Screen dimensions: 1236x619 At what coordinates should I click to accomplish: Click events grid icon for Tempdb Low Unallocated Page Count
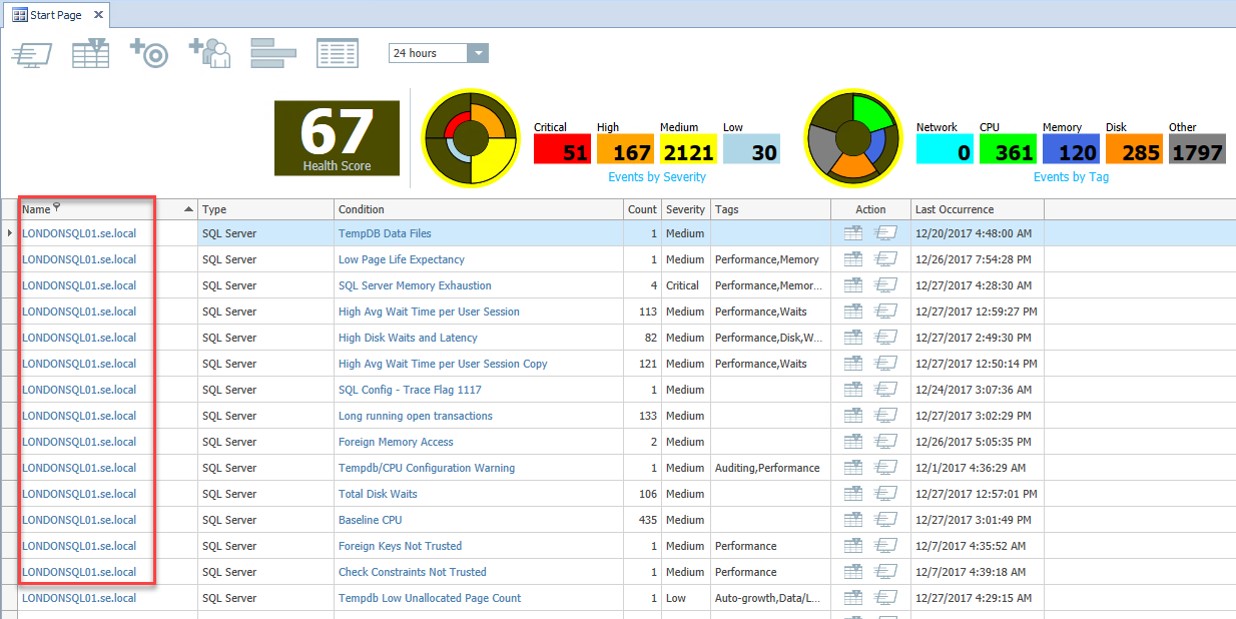point(853,597)
